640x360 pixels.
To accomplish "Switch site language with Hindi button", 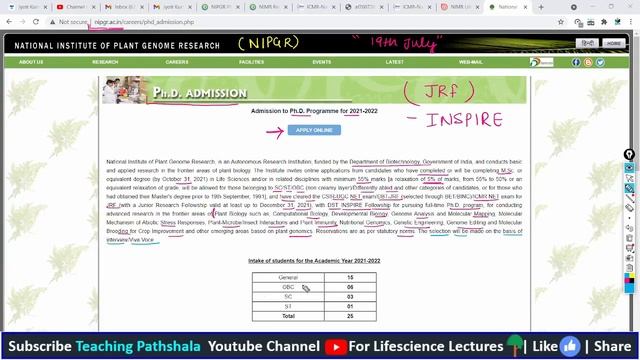I will (x=587, y=43).
